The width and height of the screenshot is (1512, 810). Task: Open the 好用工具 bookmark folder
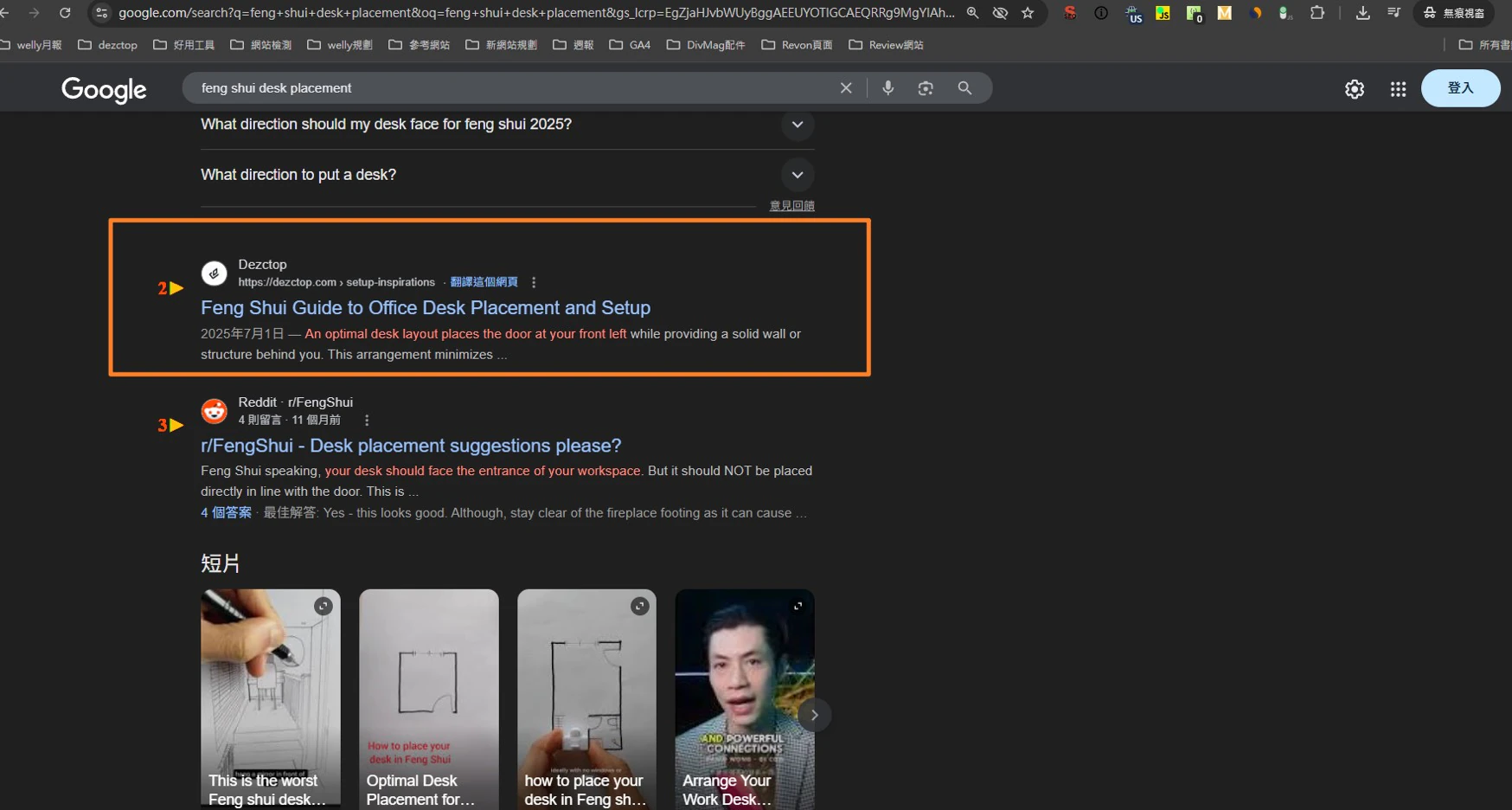click(x=184, y=45)
